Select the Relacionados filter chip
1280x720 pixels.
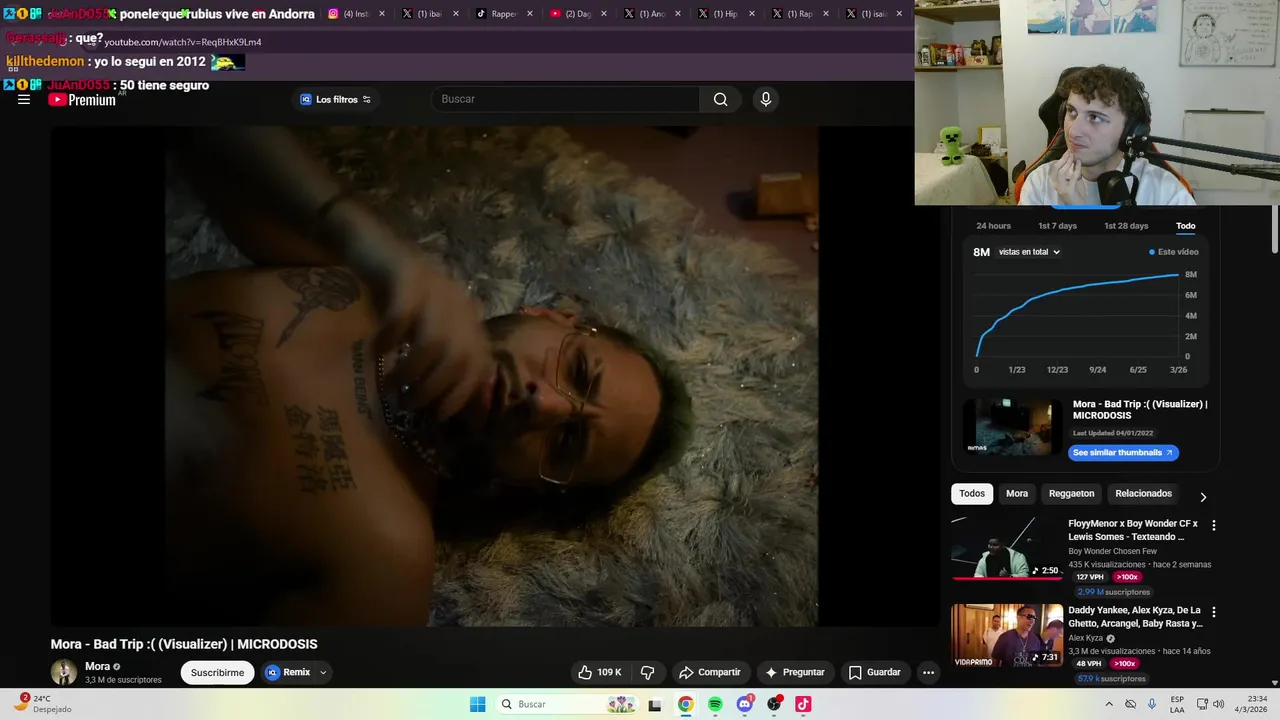pos(1143,494)
